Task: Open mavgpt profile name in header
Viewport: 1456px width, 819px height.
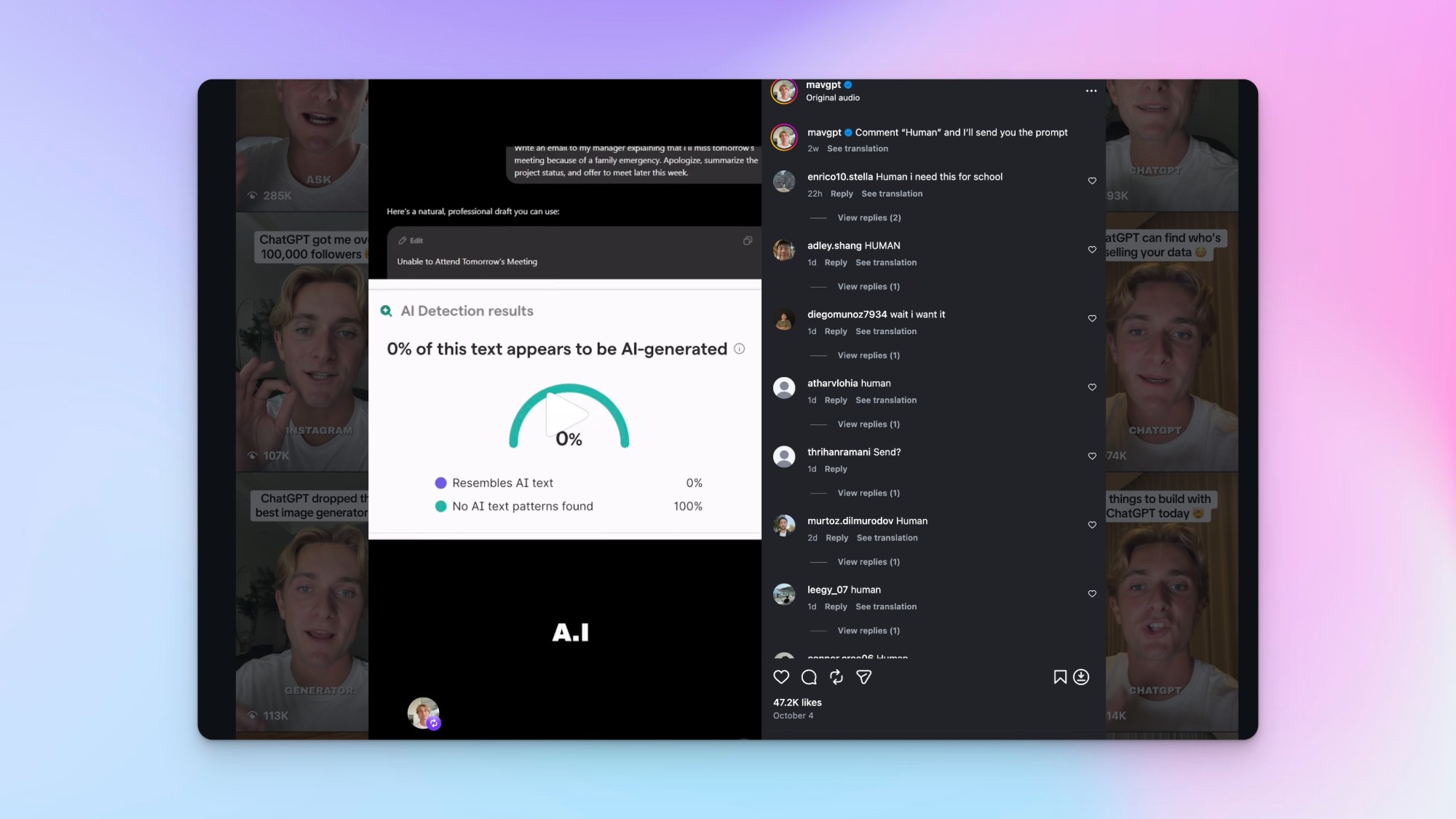Action: click(823, 85)
